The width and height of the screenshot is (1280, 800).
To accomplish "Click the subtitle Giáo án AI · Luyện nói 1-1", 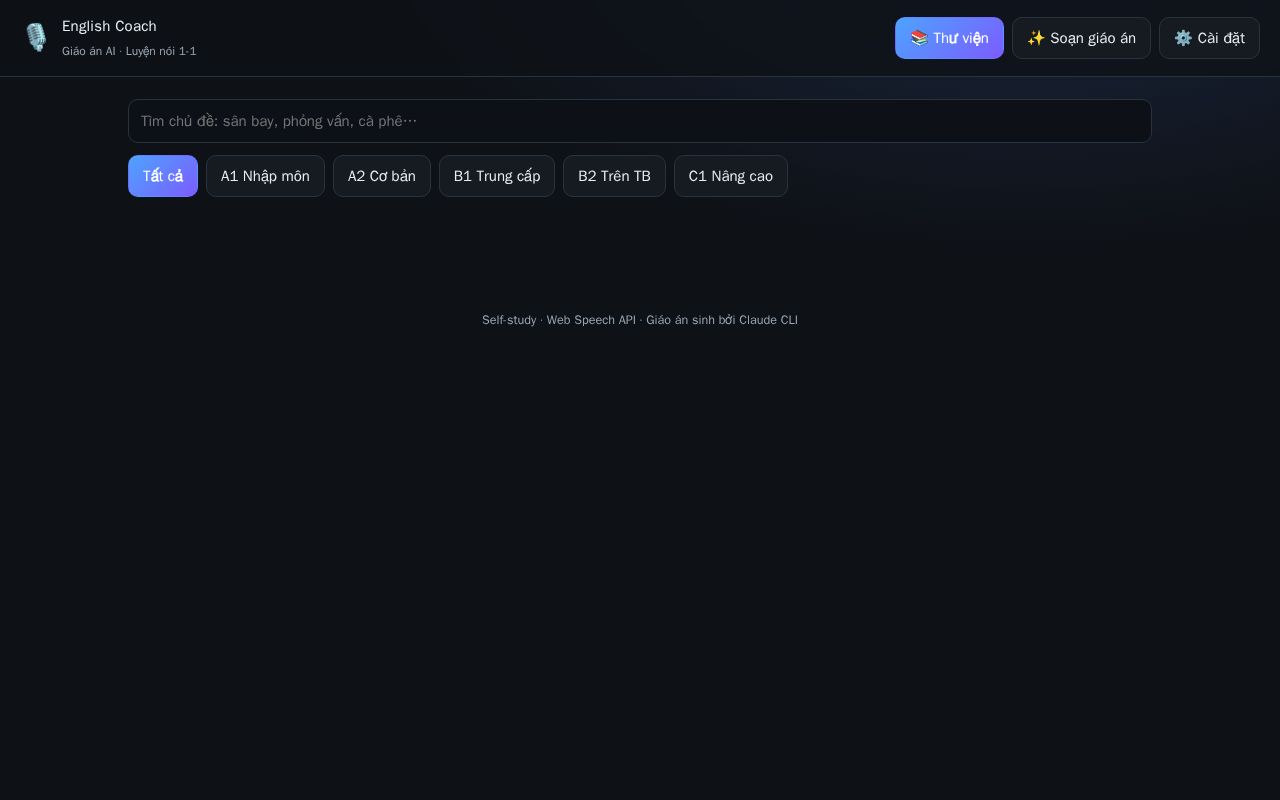I will (129, 51).
